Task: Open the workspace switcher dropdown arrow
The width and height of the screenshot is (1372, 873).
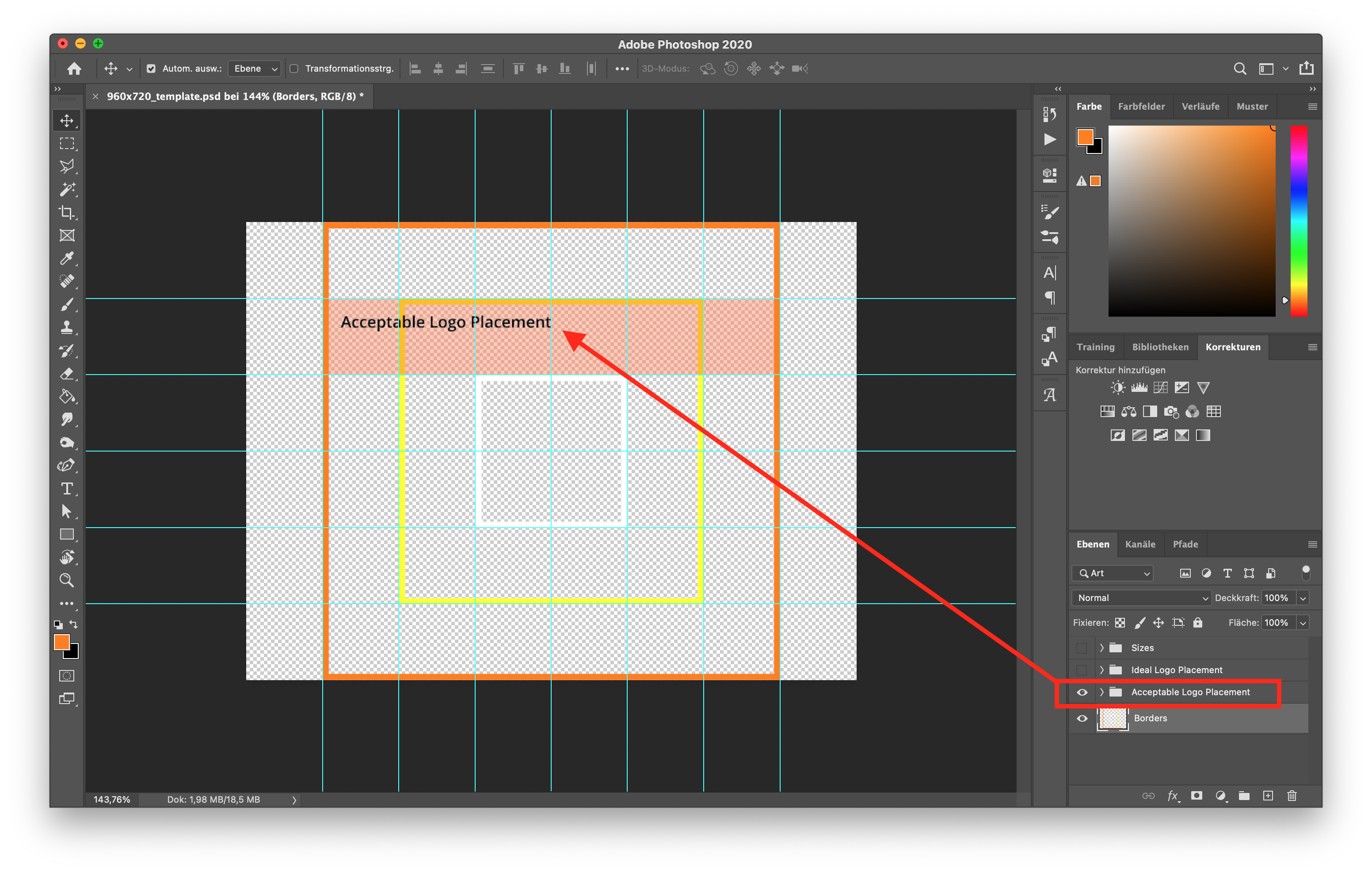Action: point(1285,69)
